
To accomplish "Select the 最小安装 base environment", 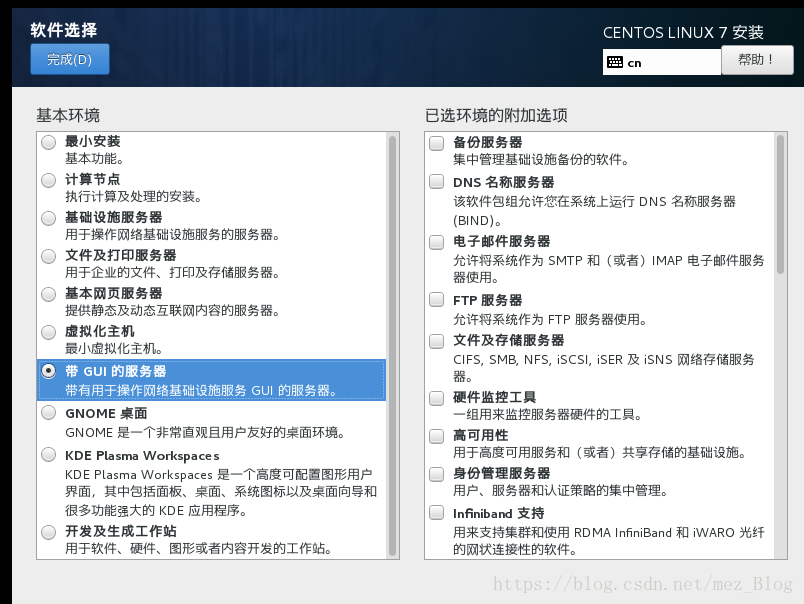I will (x=48, y=141).
